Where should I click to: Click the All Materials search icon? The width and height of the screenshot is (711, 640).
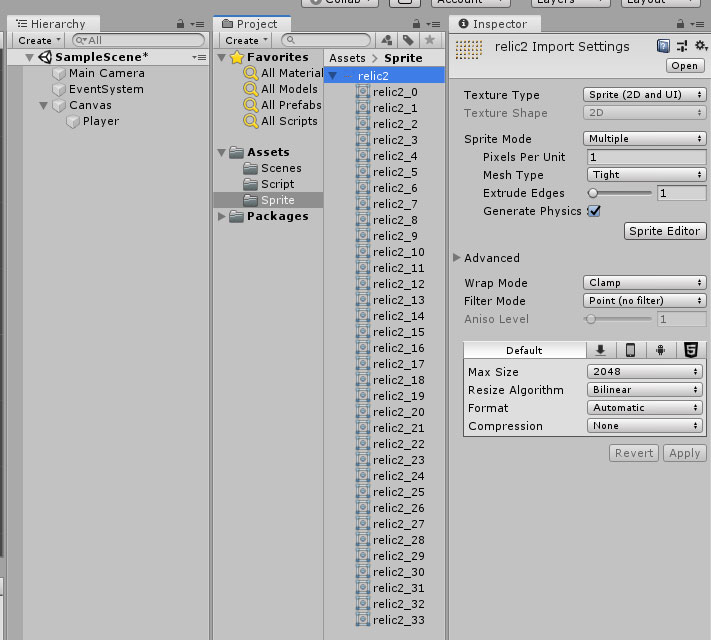pos(250,73)
